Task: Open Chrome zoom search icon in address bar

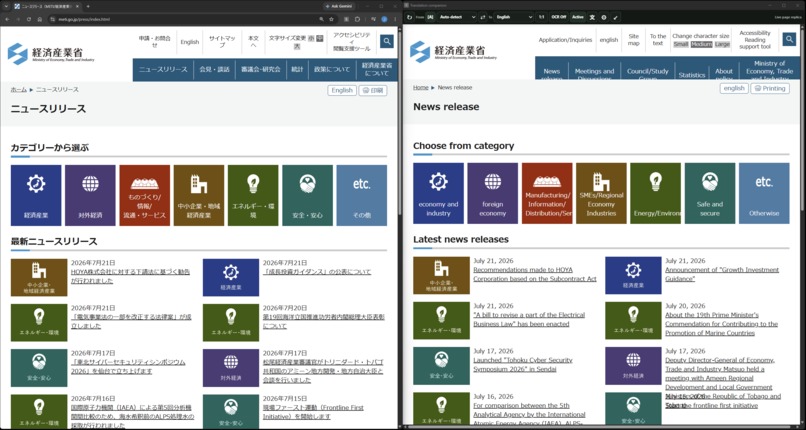Action: 321,19
